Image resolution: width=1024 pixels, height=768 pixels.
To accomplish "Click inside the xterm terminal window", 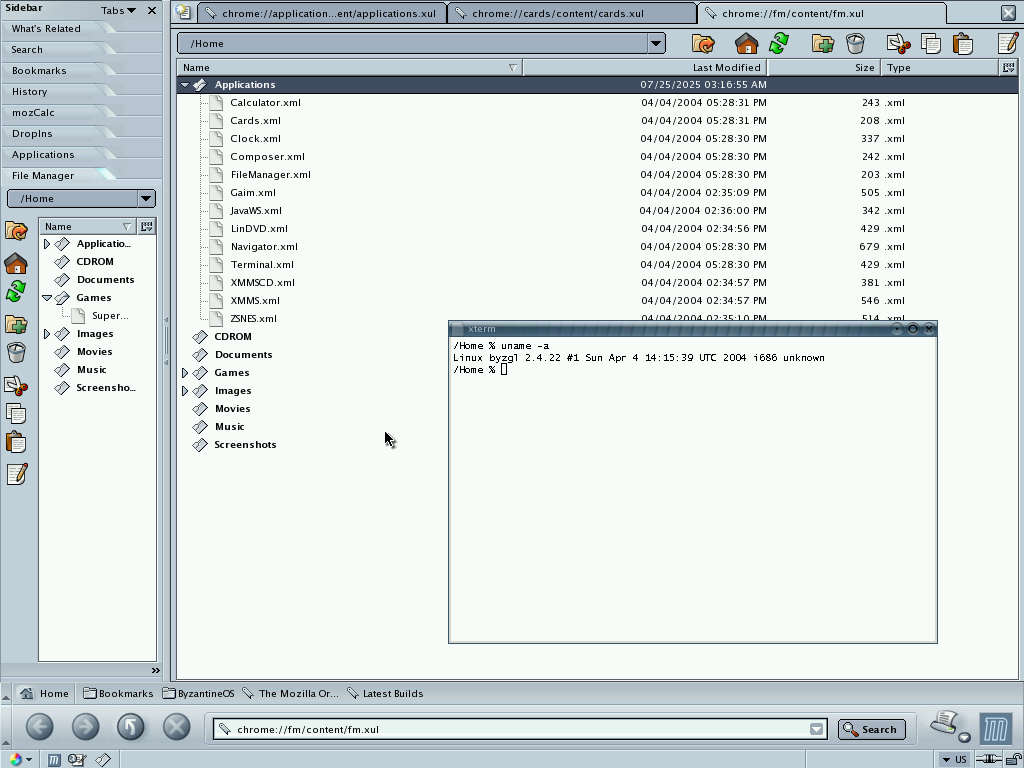I will click(x=693, y=489).
